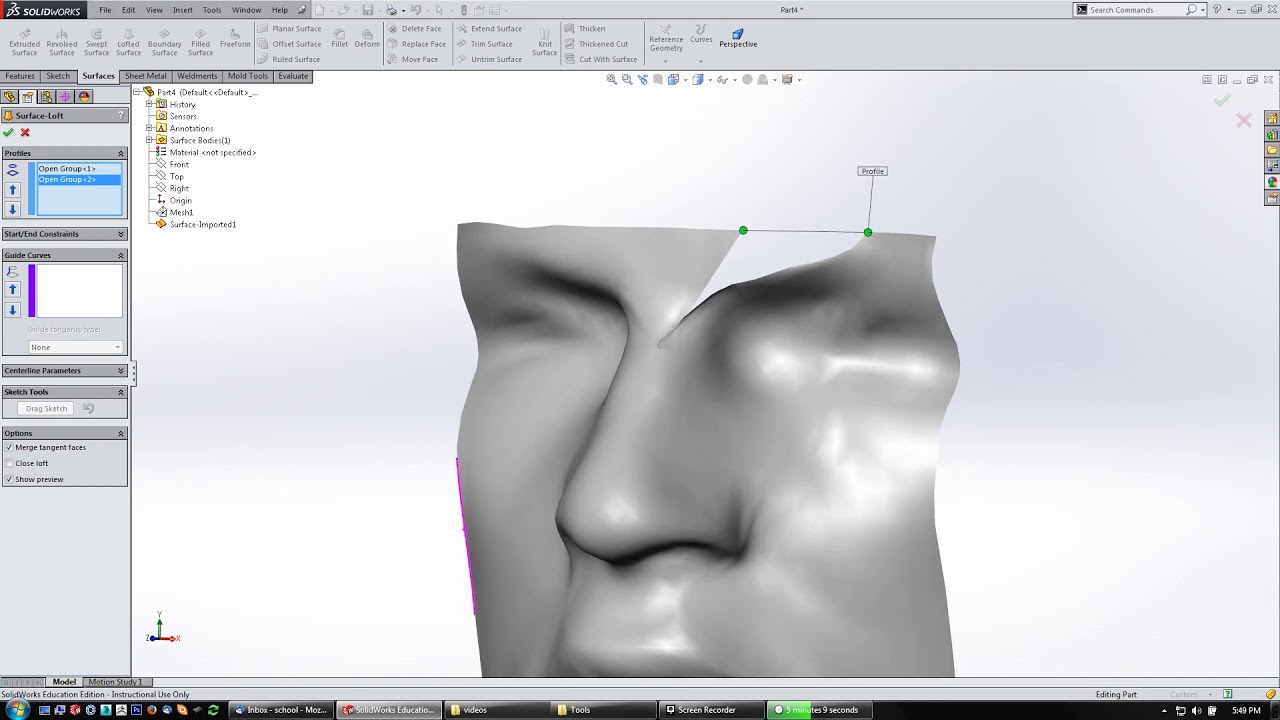Viewport: 1280px width, 720px height.
Task: Toggle Perspective view
Action: point(738,38)
